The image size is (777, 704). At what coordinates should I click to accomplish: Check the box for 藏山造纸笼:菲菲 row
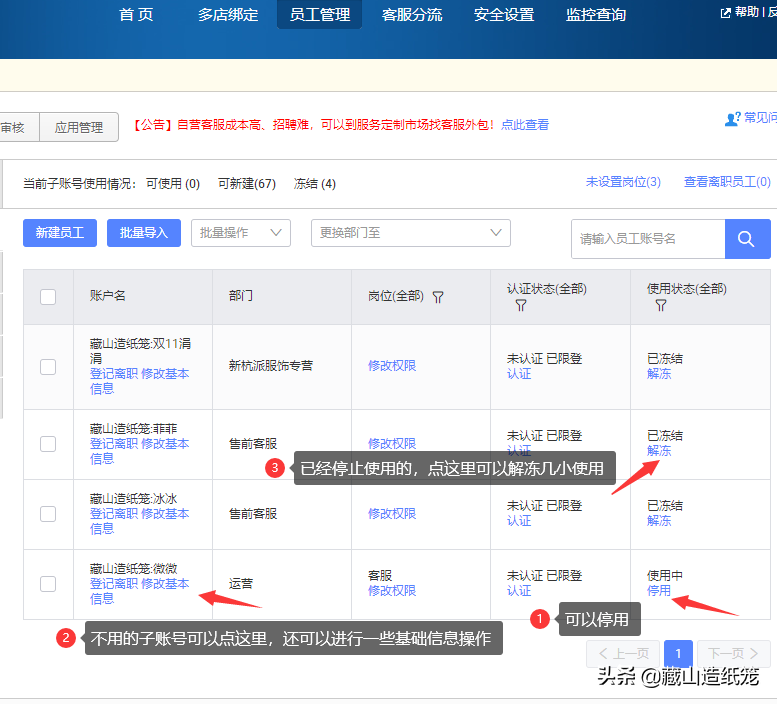click(x=48, y=443)
